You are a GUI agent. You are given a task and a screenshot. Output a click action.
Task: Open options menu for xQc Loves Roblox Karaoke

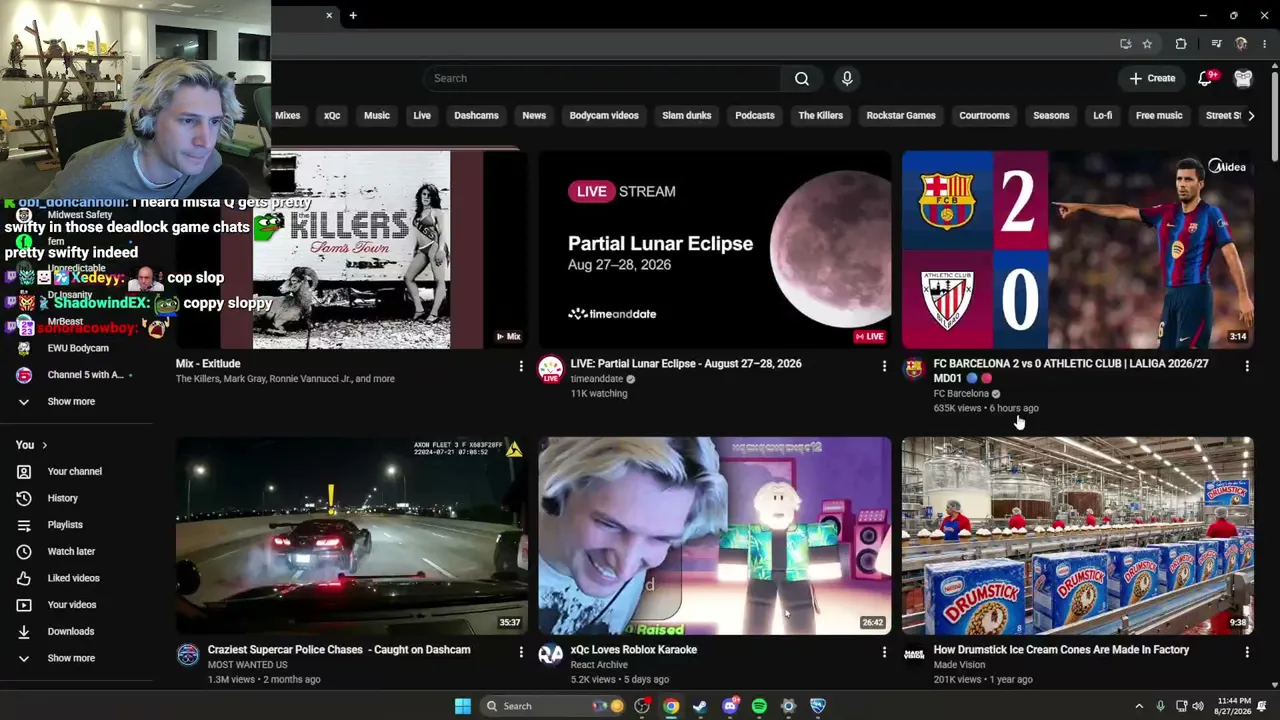884,652
